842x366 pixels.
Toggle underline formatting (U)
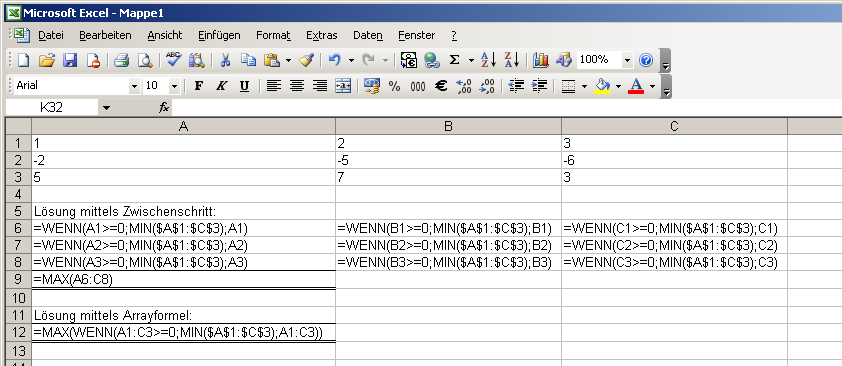pos(244,86)
